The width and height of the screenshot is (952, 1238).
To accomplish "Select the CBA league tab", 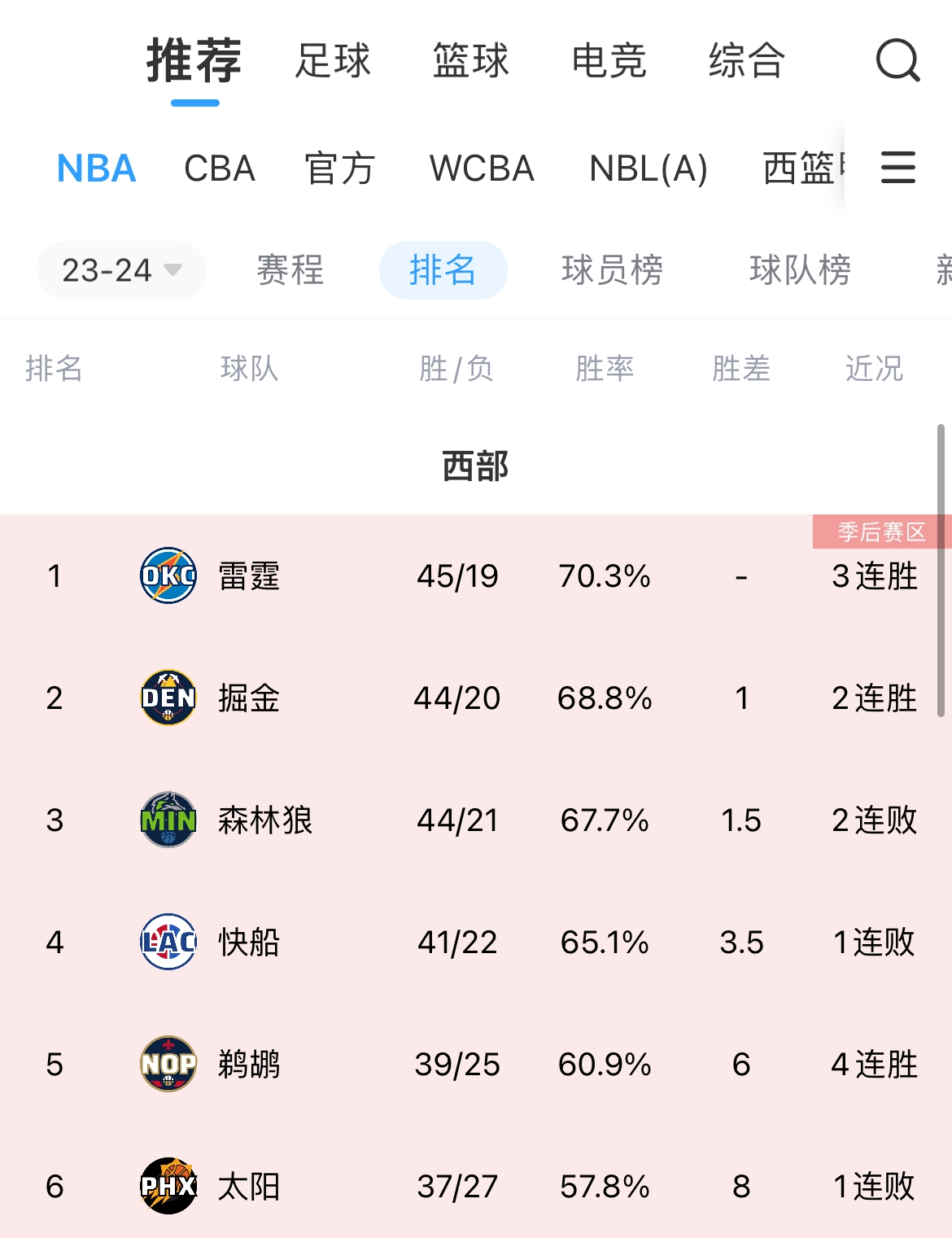I will click(x=220, y=168).
